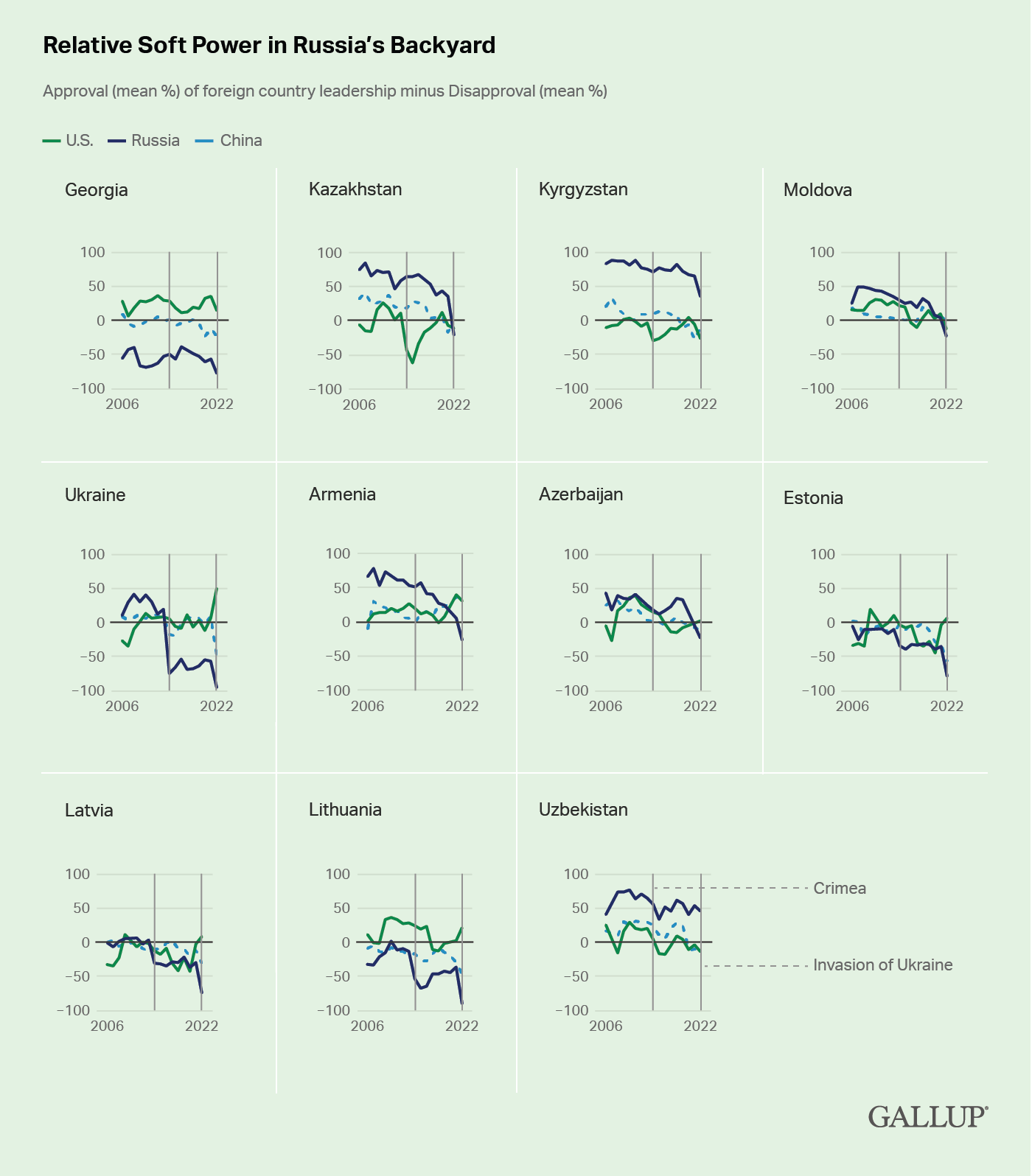Screen dimensions: 1032x1176
Task: Click the green U.S. legend line swatch
Action: [x=52, y=141]
